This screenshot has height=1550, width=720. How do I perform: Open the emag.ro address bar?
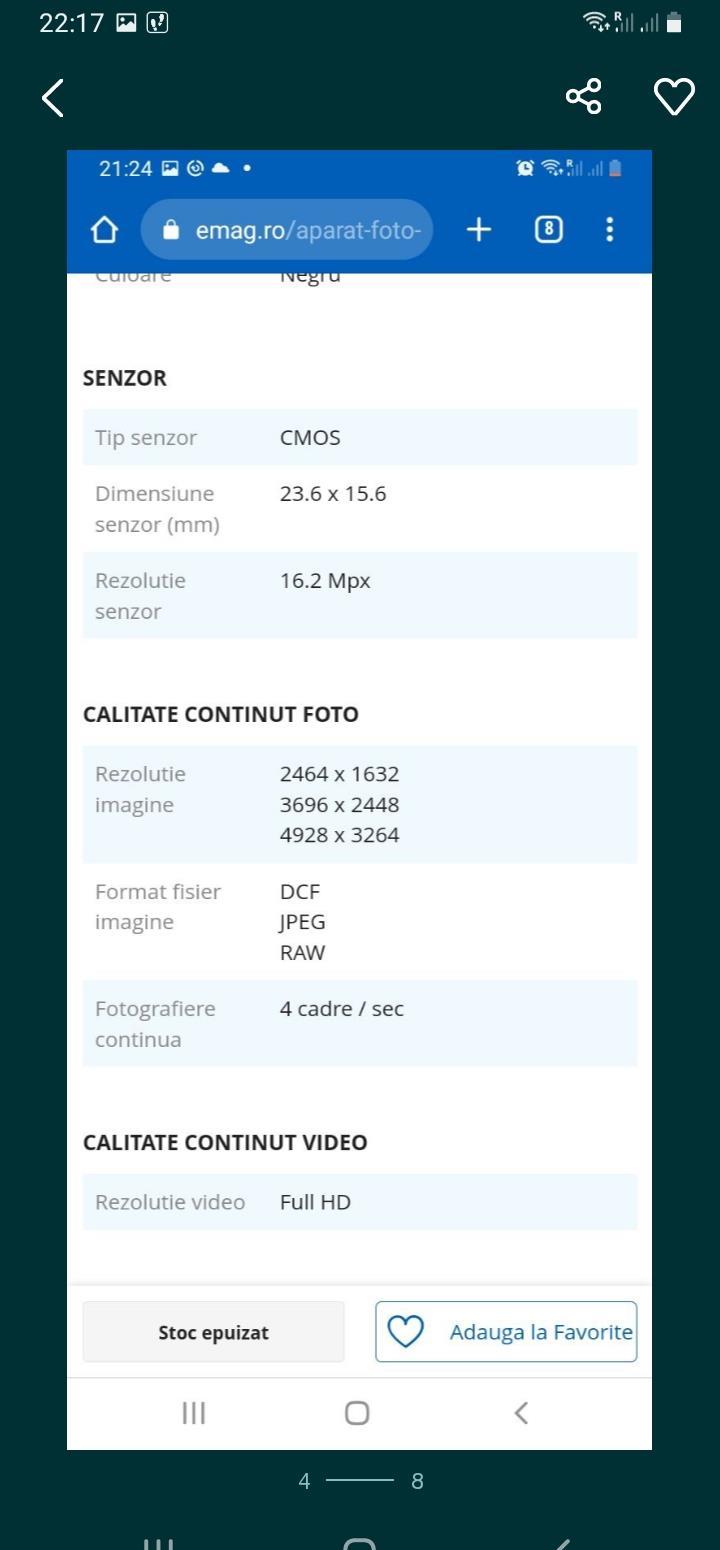pyautogui.click(x=287, y=230)
